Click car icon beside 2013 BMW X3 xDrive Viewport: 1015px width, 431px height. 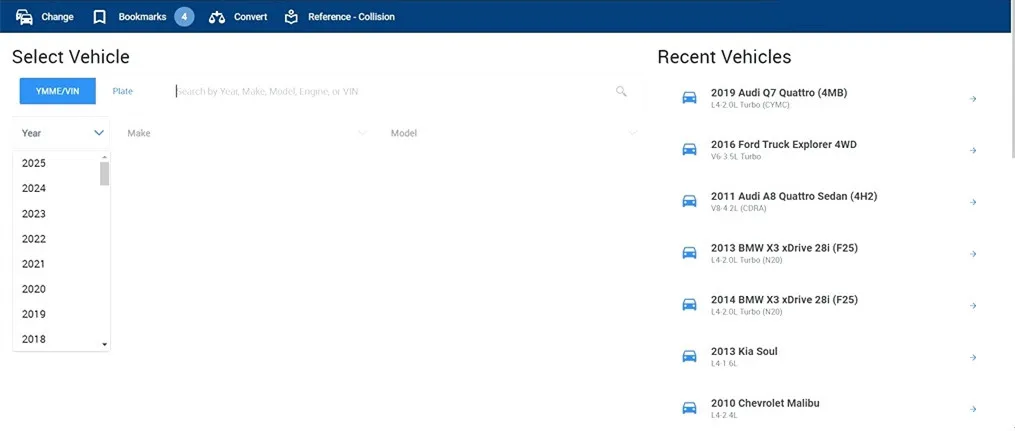click(x=689, y=253)
